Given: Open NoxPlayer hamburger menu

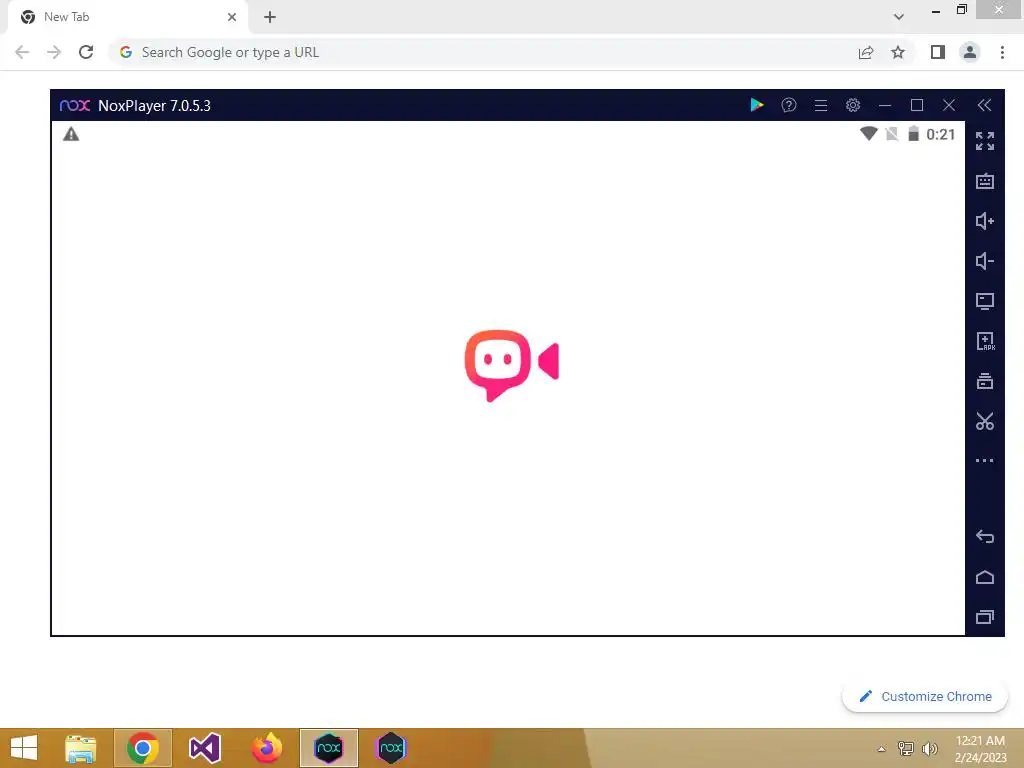Looking at the screenshot, I should [820, 105].
